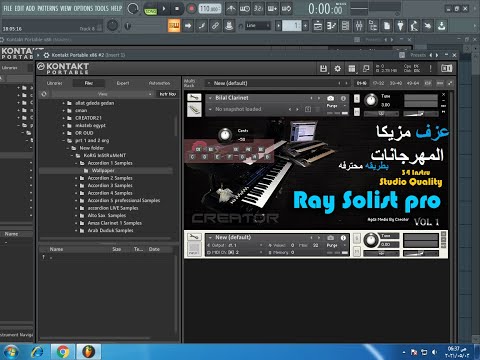Select the Wallpaper folder

coord(103,171)
